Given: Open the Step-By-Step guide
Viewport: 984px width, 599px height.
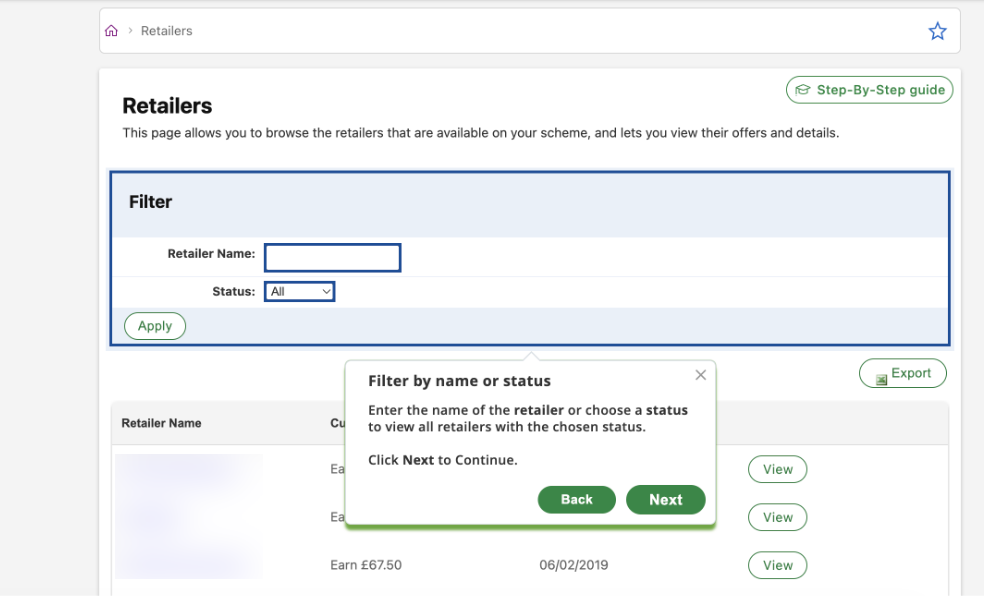Looking at the screenshot, I should point(869,89).
